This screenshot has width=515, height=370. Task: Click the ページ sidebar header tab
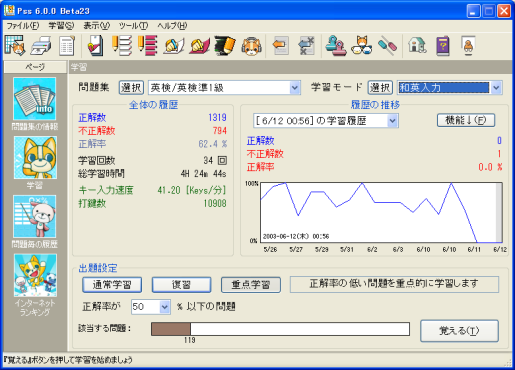click(x=35, y=67)
